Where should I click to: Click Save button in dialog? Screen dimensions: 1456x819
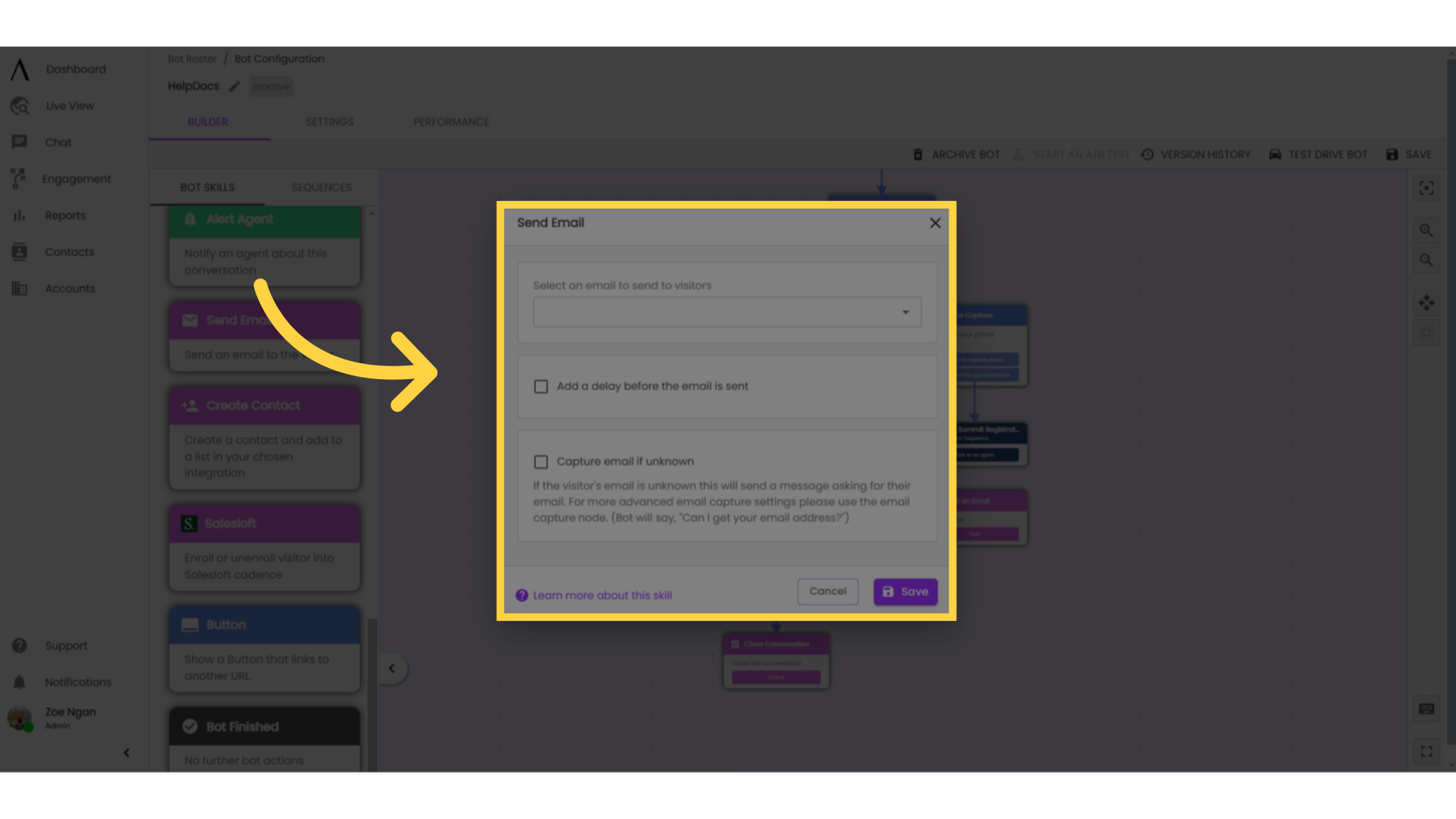[x=905, y=591]
